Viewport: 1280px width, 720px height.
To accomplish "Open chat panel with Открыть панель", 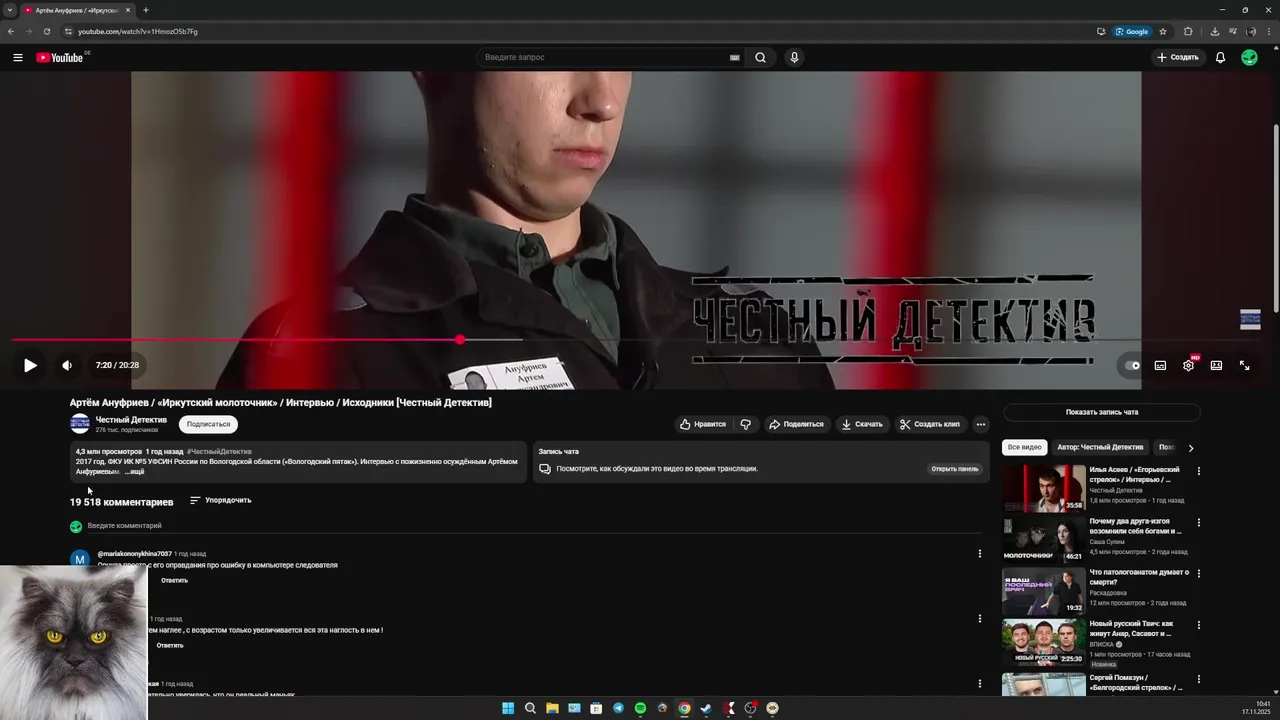I will point(955,468).
